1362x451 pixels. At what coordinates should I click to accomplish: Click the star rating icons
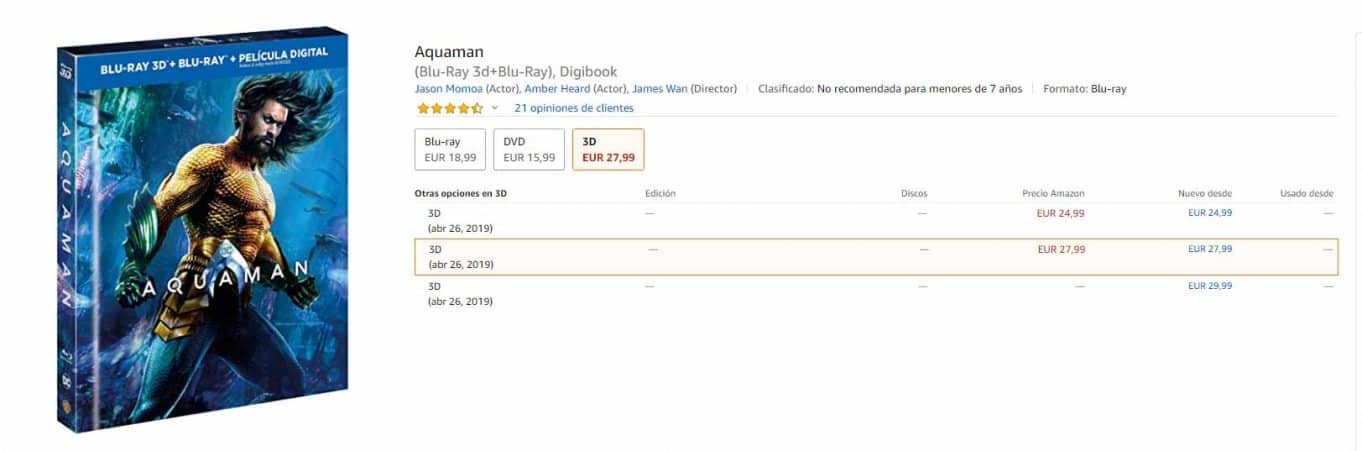click(x=449, y=108)
